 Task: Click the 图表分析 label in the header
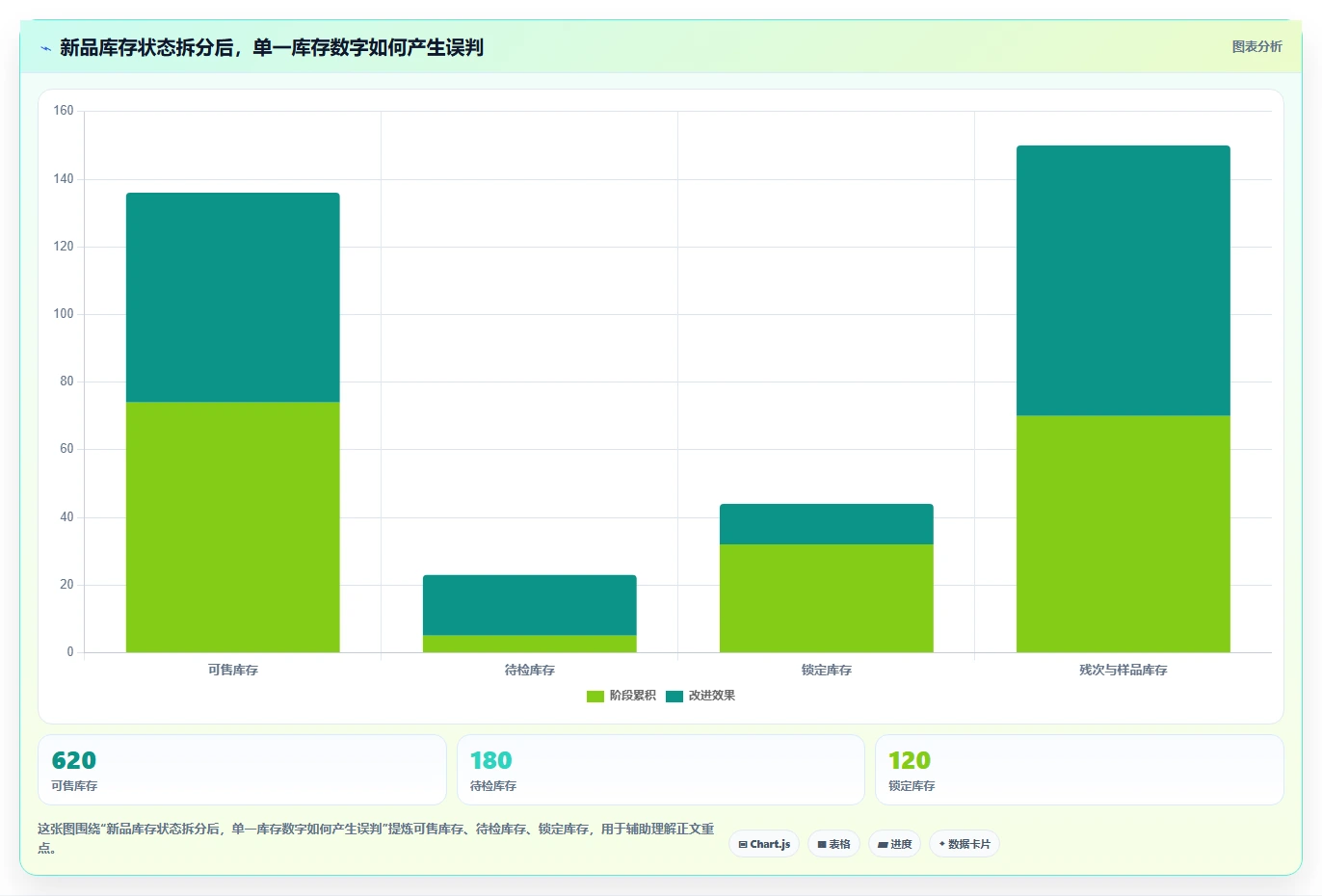coord(1256,46)
